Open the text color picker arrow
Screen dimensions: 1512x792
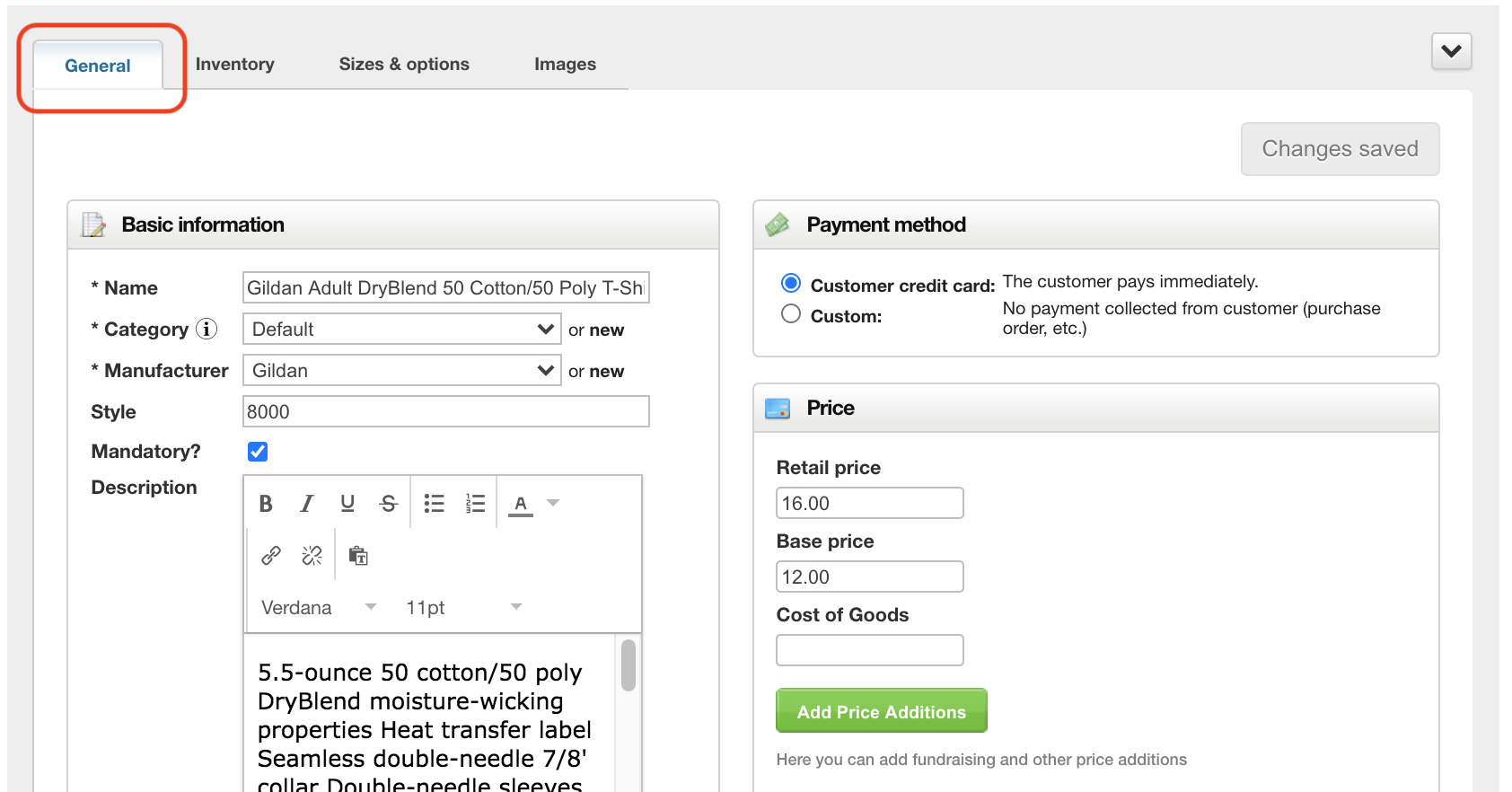553,503
